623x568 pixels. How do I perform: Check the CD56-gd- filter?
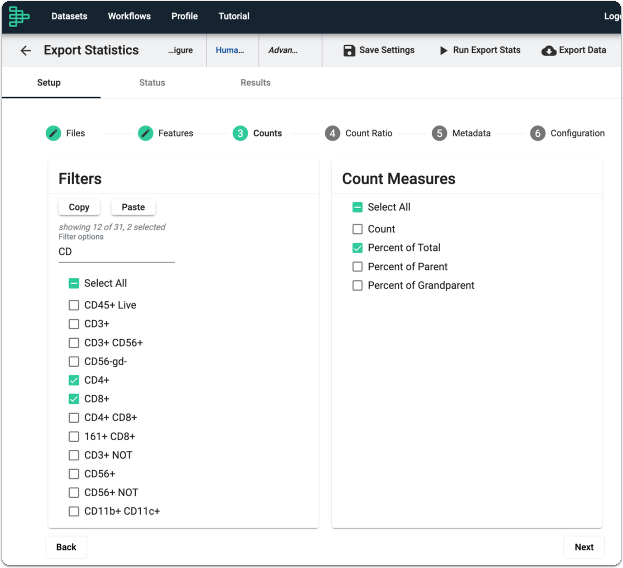[74, 361]
